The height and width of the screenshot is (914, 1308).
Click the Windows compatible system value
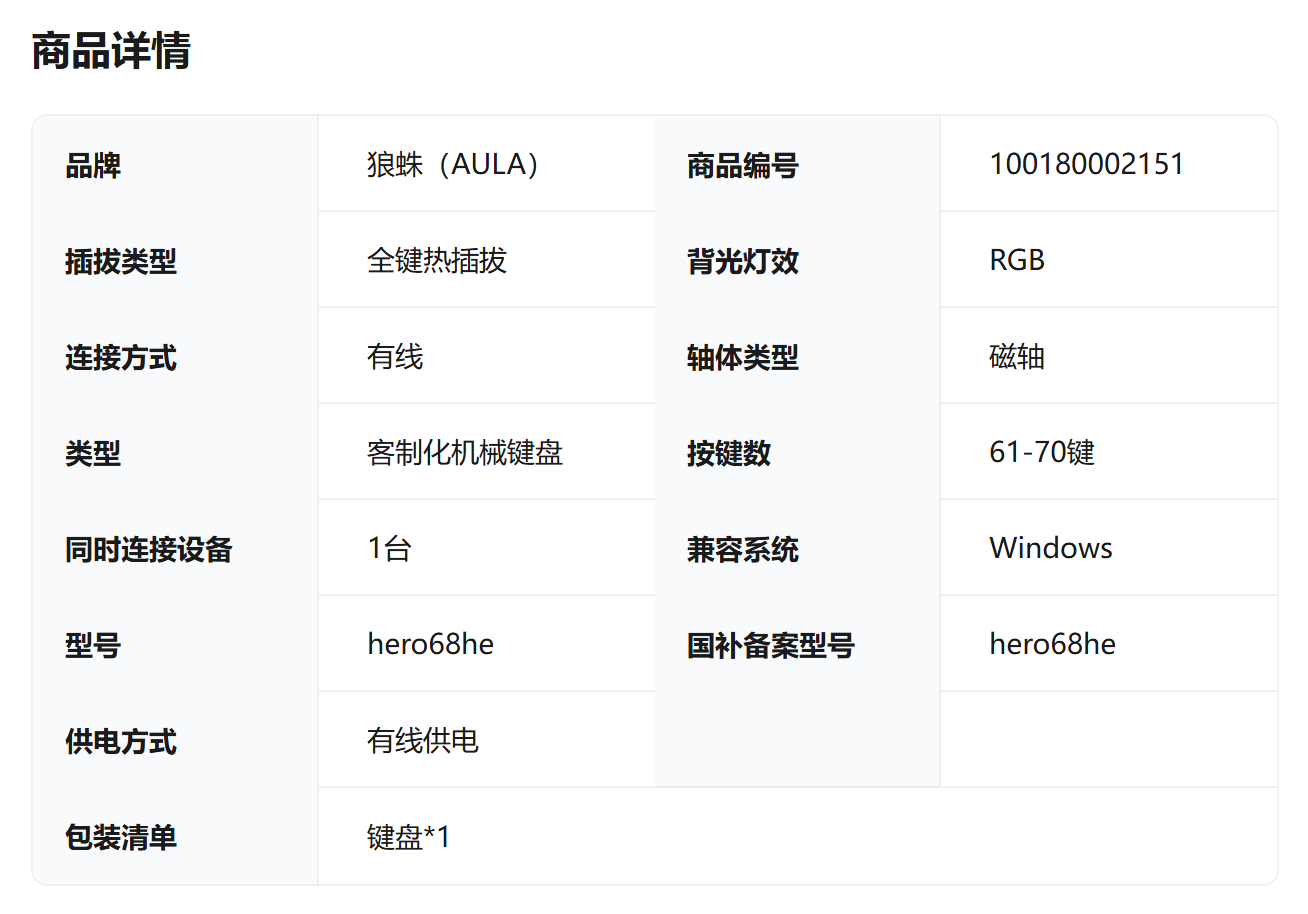click(1050, 548)
